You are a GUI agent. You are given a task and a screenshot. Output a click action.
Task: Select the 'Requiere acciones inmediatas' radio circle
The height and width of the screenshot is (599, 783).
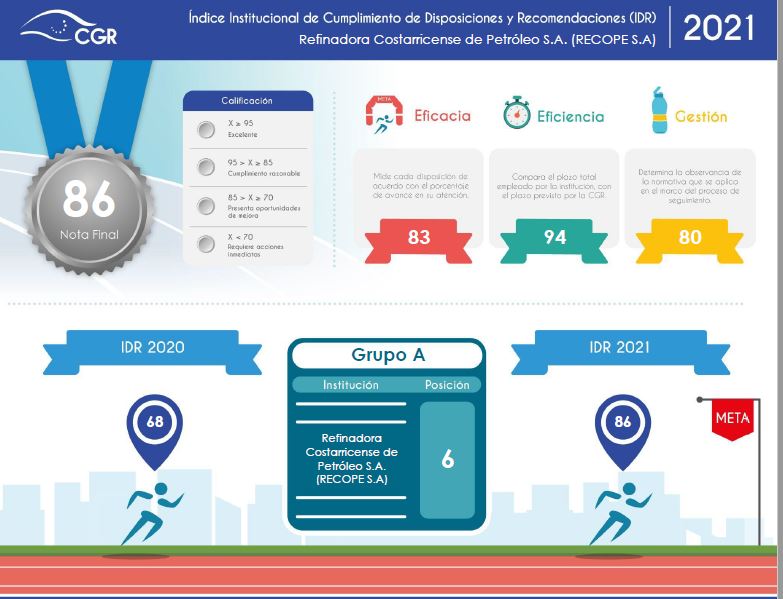(206, 243)
